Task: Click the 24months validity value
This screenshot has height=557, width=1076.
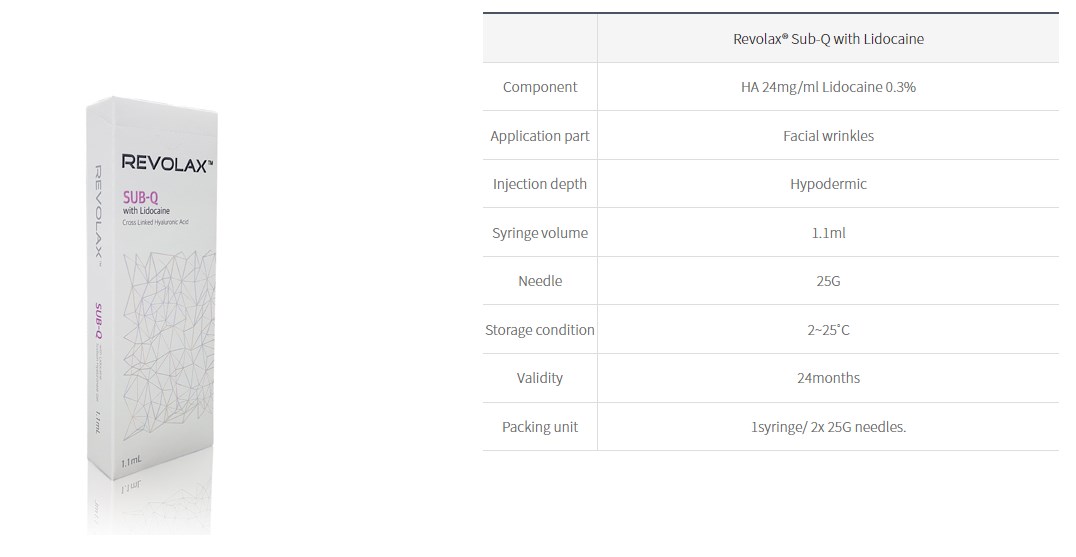Action: 828,378
